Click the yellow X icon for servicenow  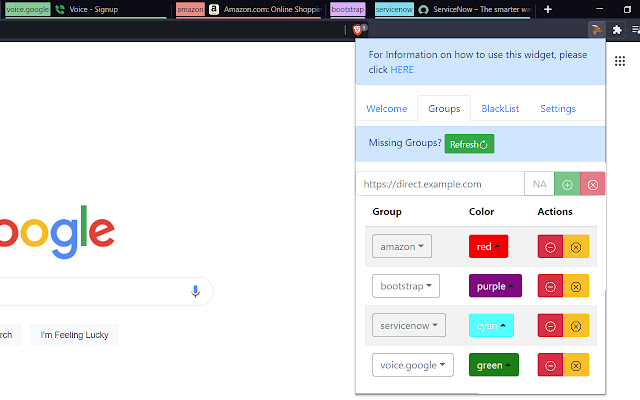pos(576,326)
